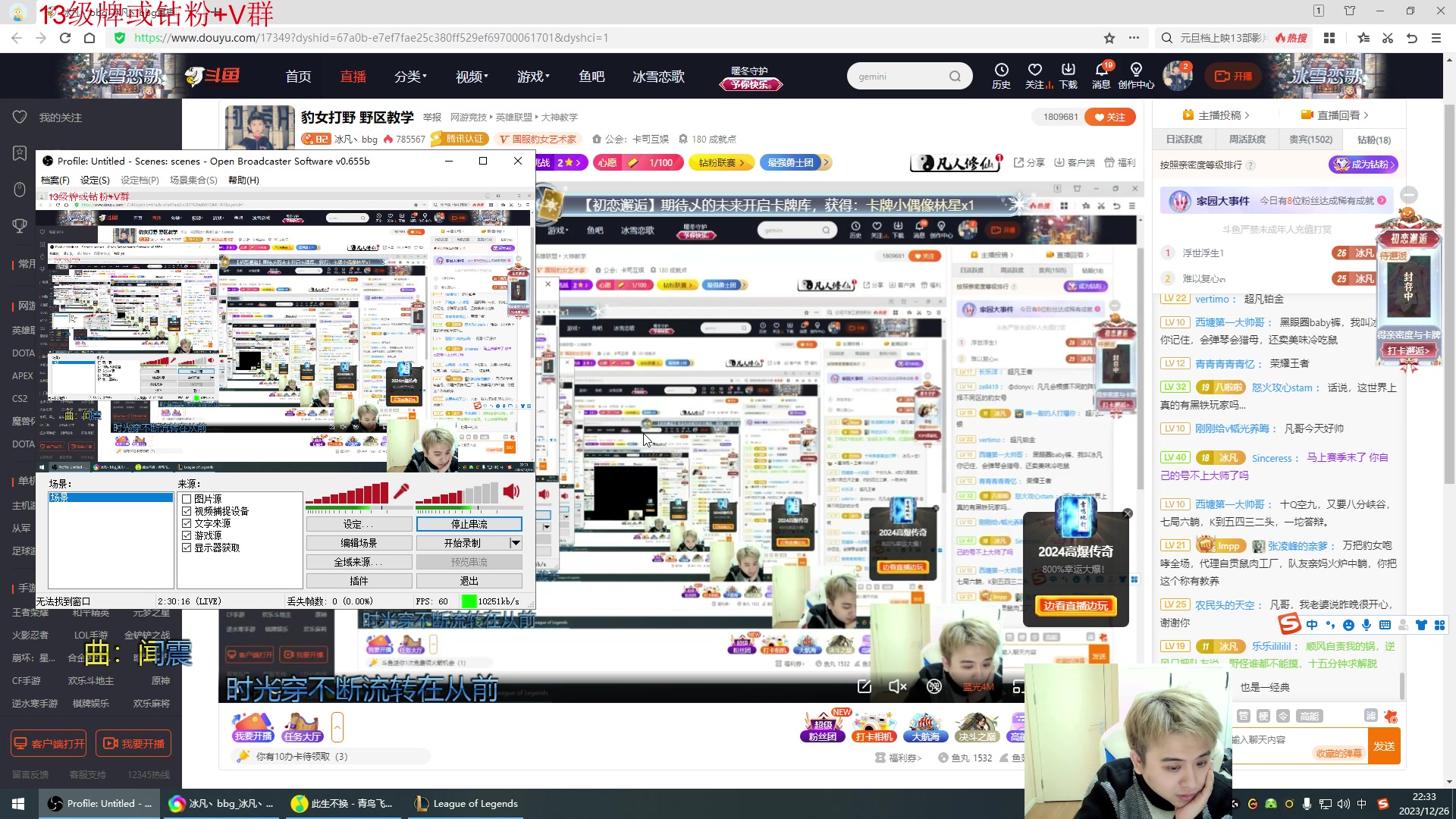Image resolution: width=1456 pixels, height=819 pixels.
Task: Open the 设定(S) menu in OBS
Action: [95, 180]
